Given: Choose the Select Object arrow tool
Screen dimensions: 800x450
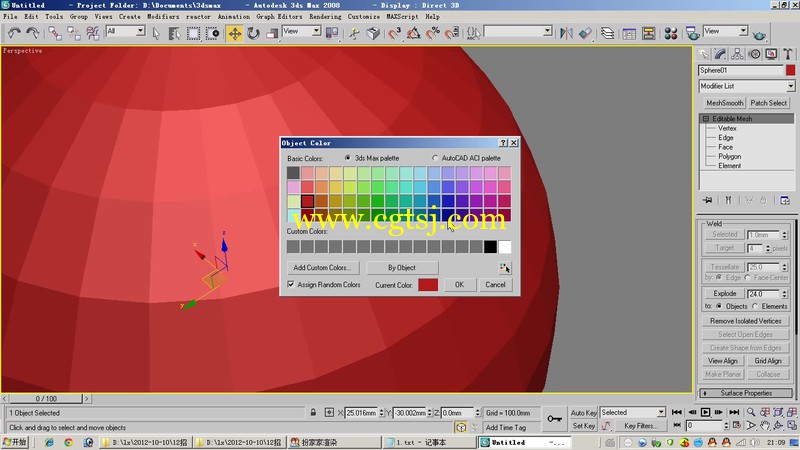Looking at the screenshot, I should [x=156, y=34].
